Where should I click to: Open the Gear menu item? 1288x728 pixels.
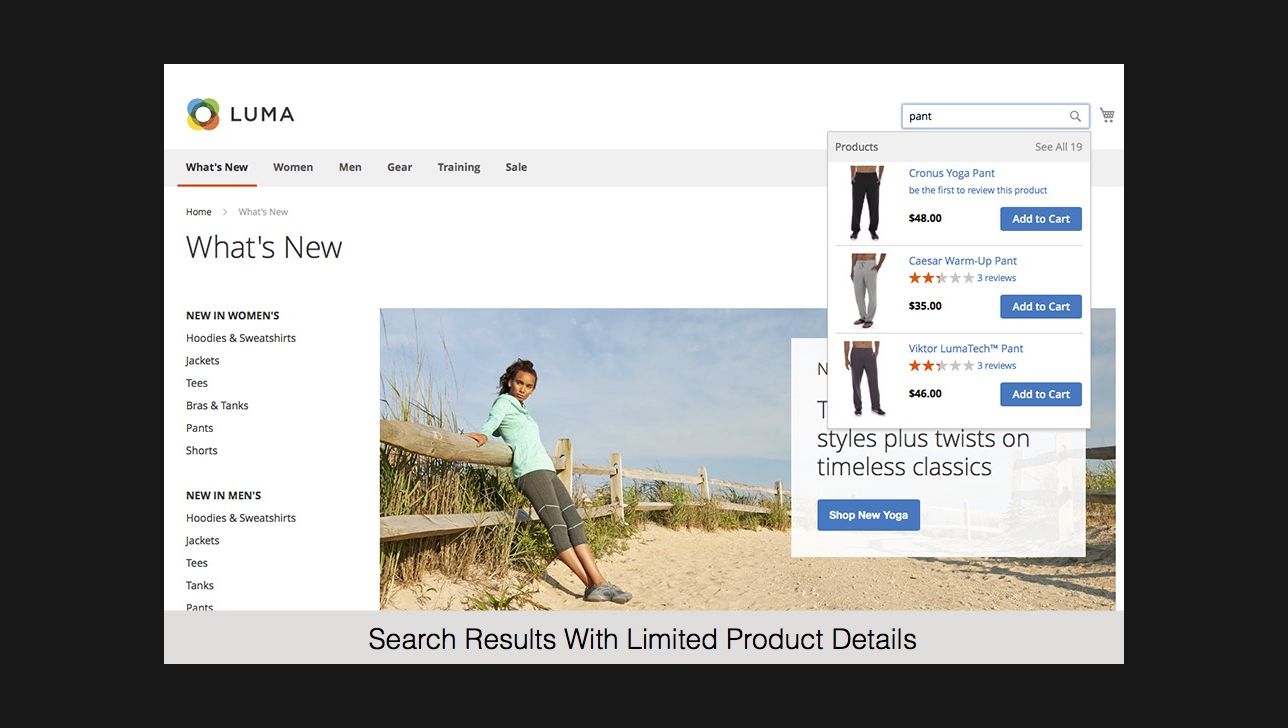click(x=399, y=167)
